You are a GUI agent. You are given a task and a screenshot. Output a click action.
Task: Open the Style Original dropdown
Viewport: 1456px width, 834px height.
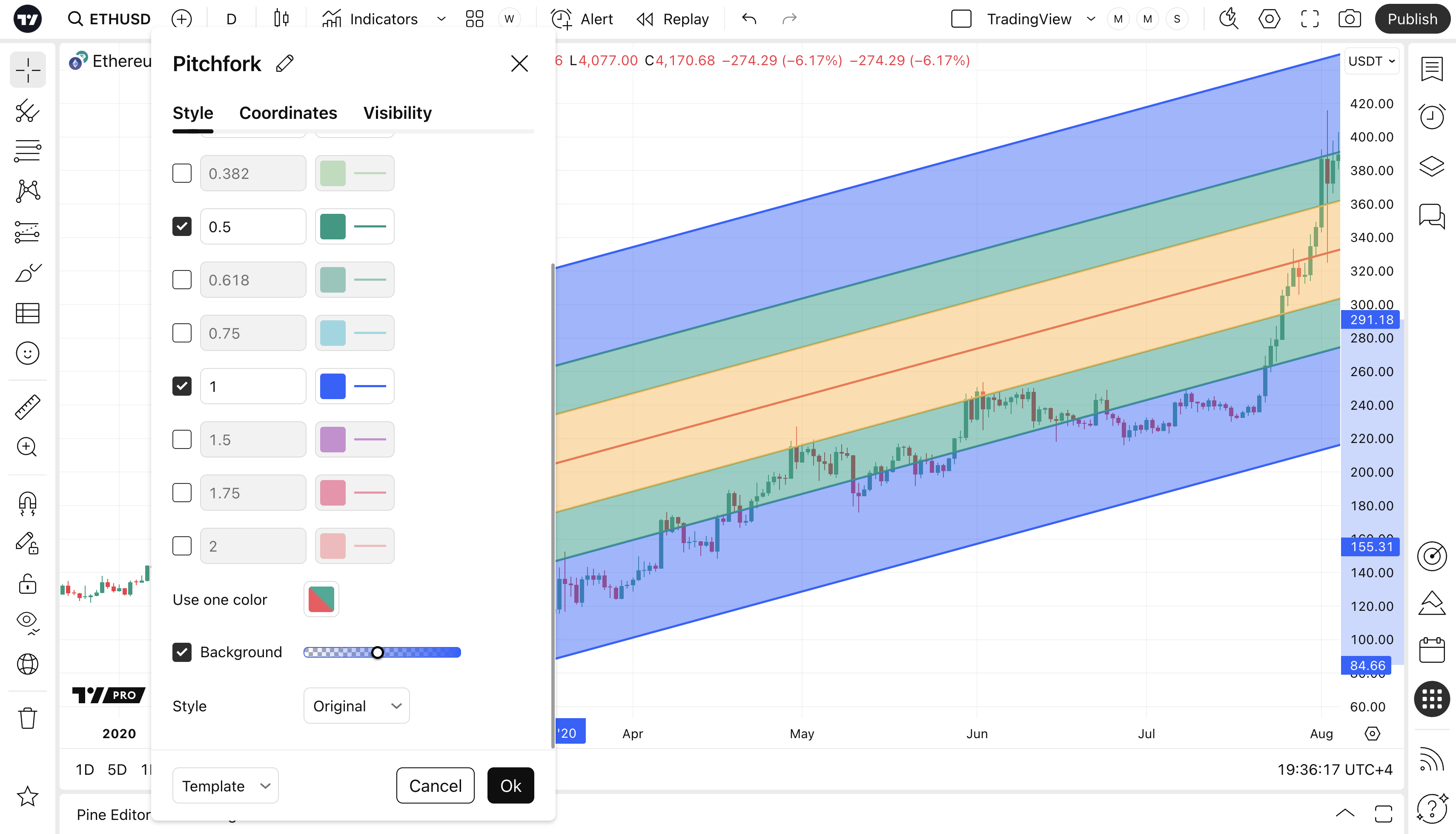[x=356, y=706]
